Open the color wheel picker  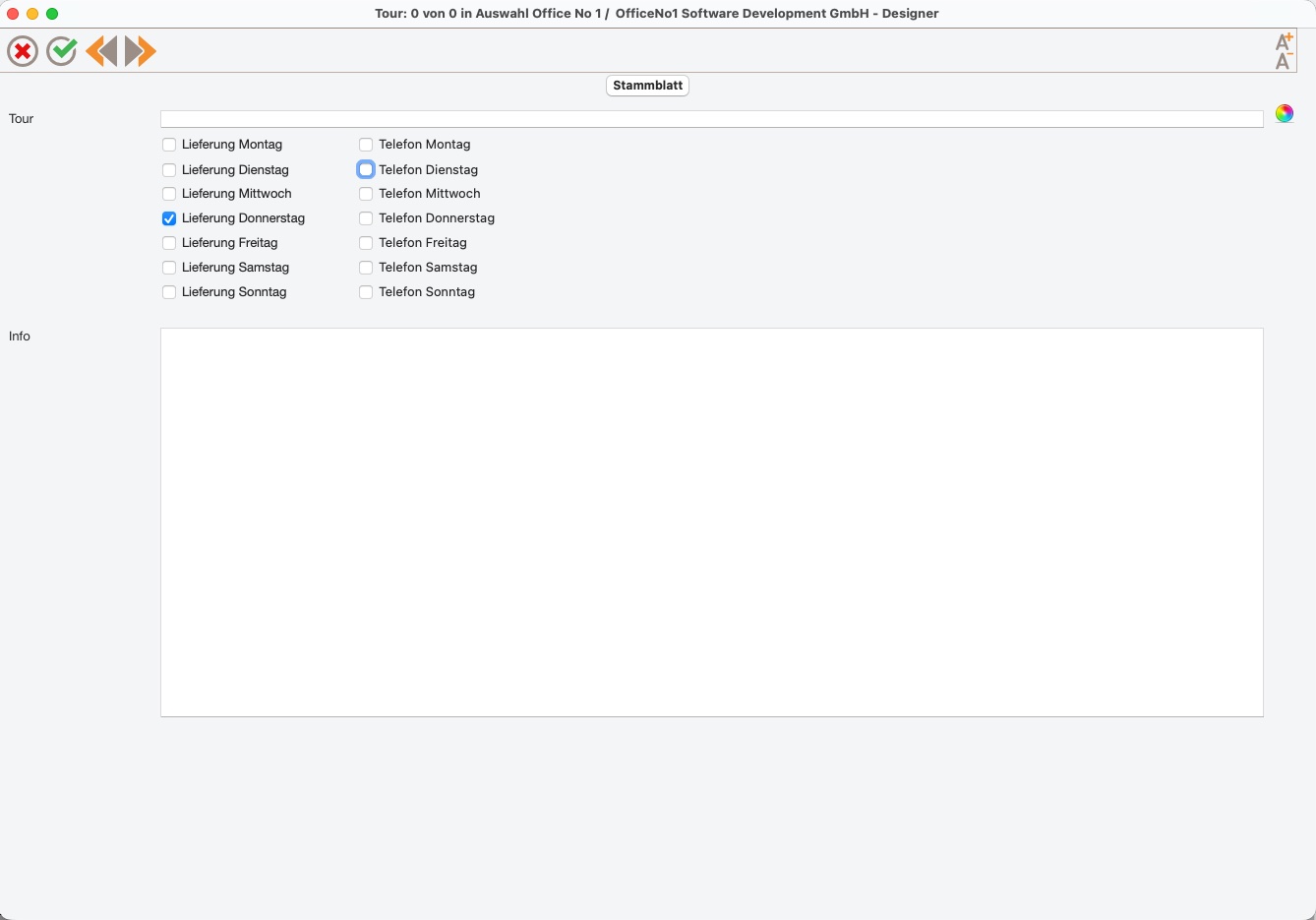(1285, 114)
